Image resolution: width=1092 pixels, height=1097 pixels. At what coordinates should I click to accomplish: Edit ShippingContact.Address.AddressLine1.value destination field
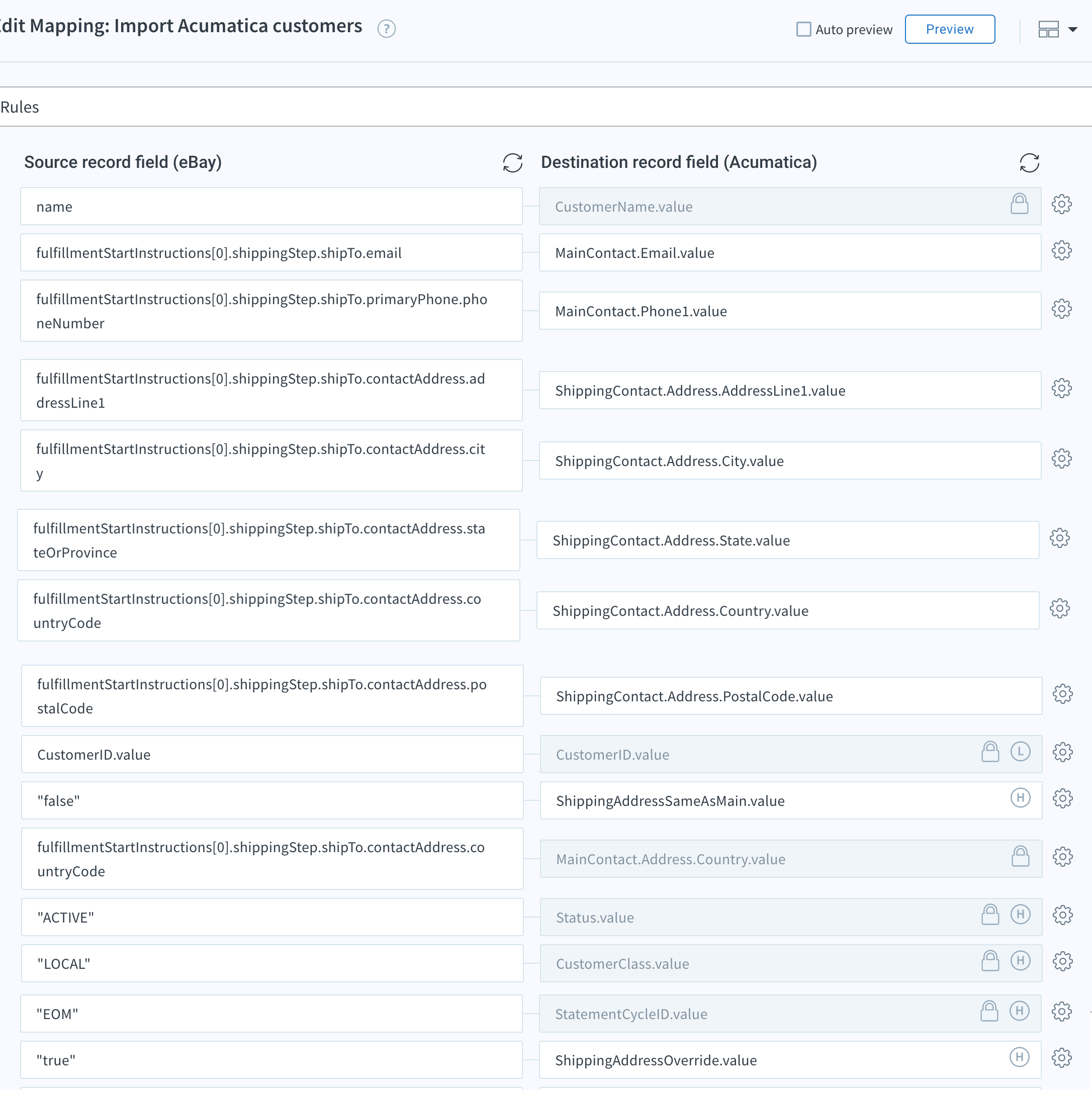[790, 391]
